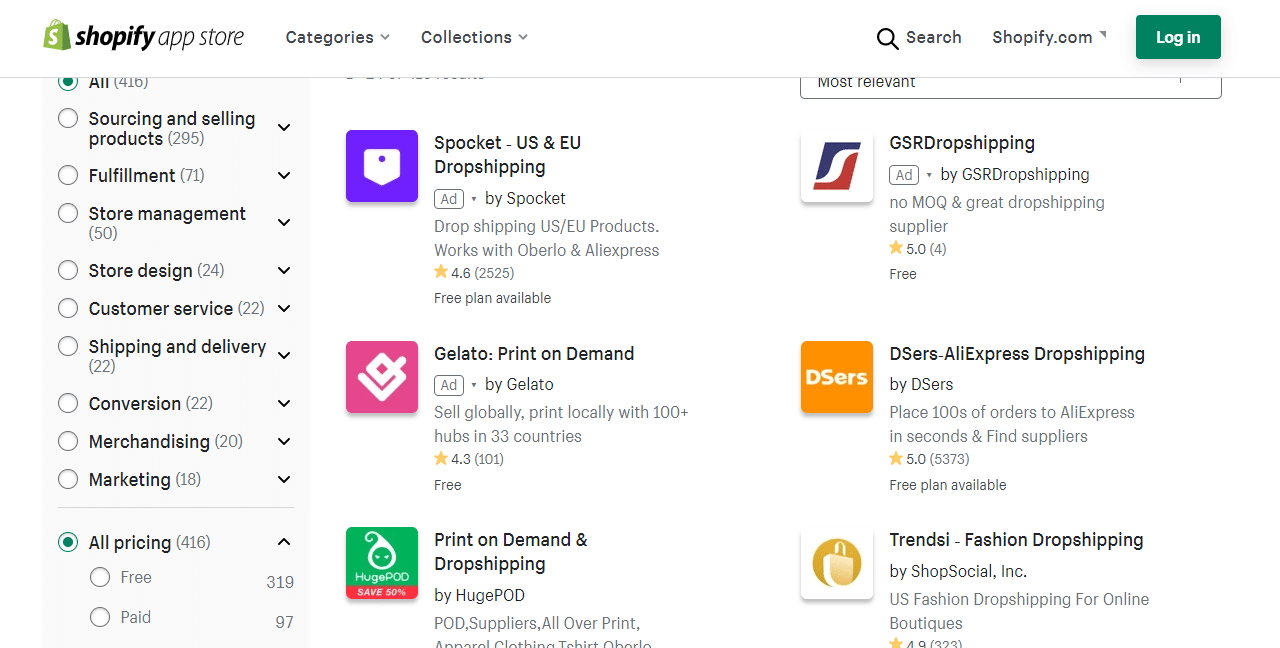Expand the Sourcing and selling products category

coord(284,128)
